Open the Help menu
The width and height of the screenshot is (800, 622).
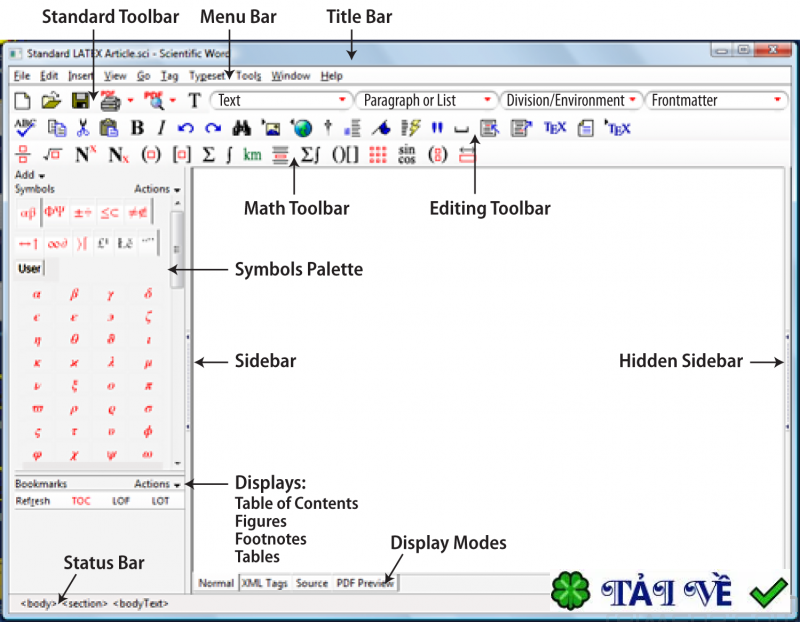click(x=332, y=76)
